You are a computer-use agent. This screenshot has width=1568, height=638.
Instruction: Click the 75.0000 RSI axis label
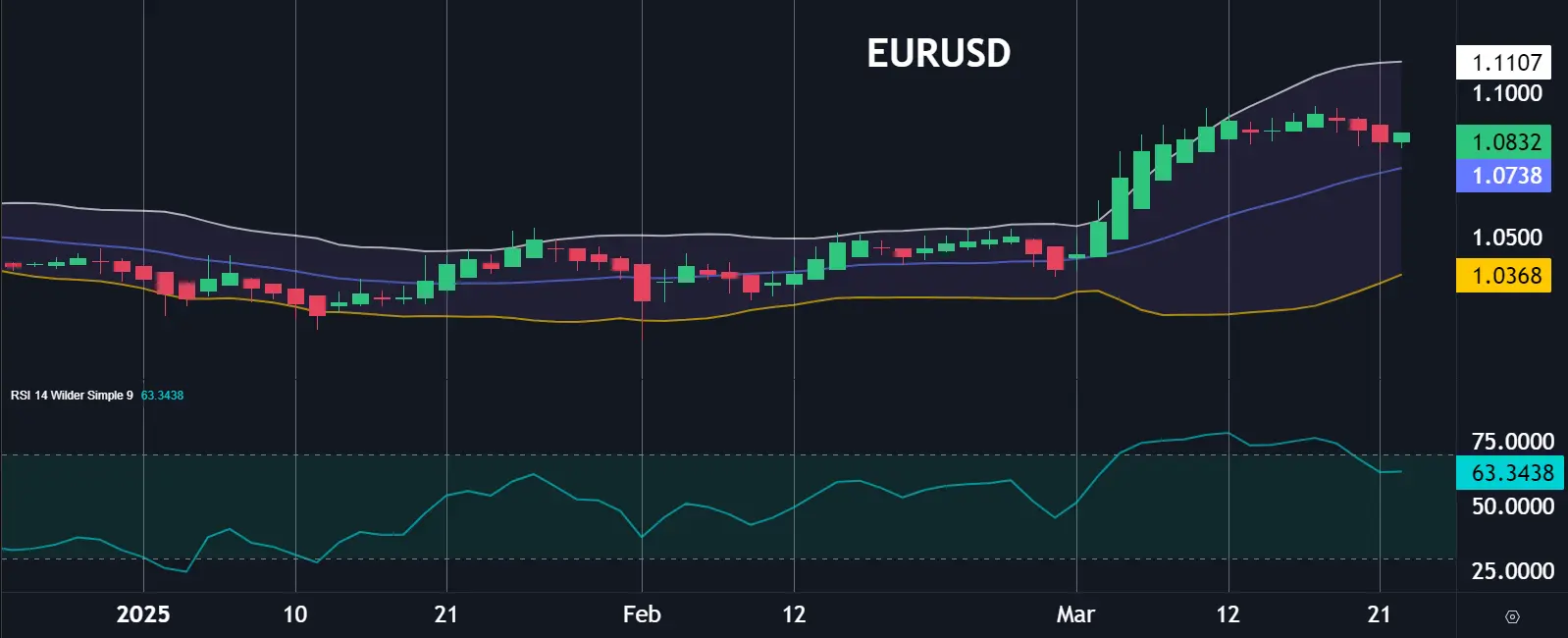click(x=1513, y=442)
